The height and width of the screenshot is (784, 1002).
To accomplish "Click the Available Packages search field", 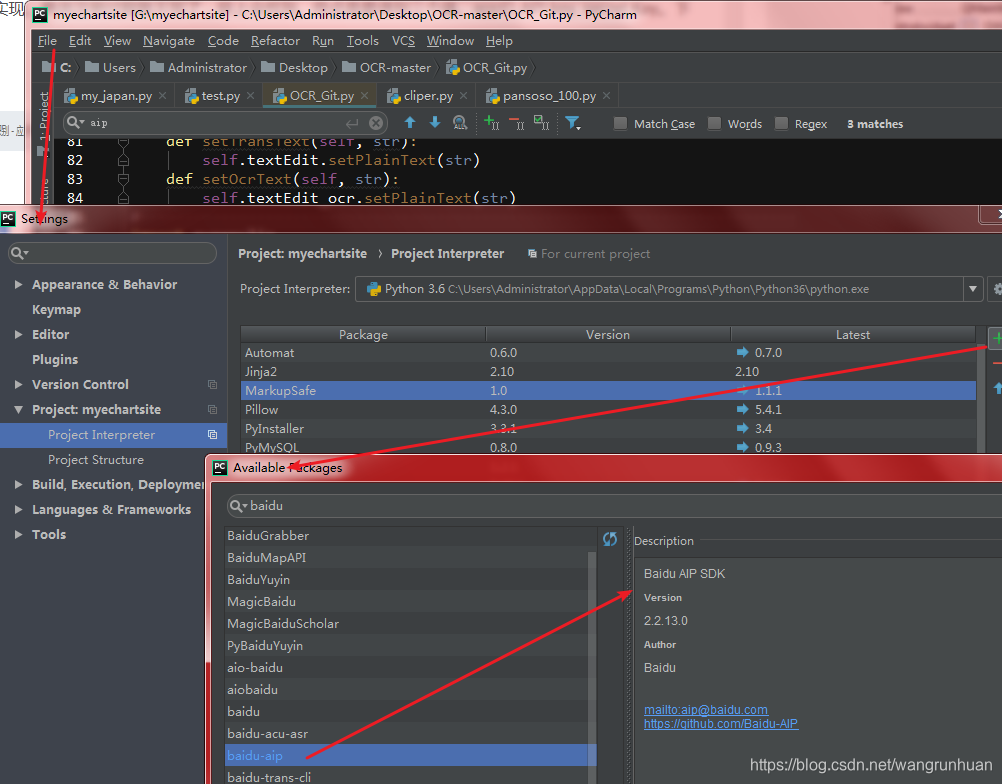I will [613, 505].
